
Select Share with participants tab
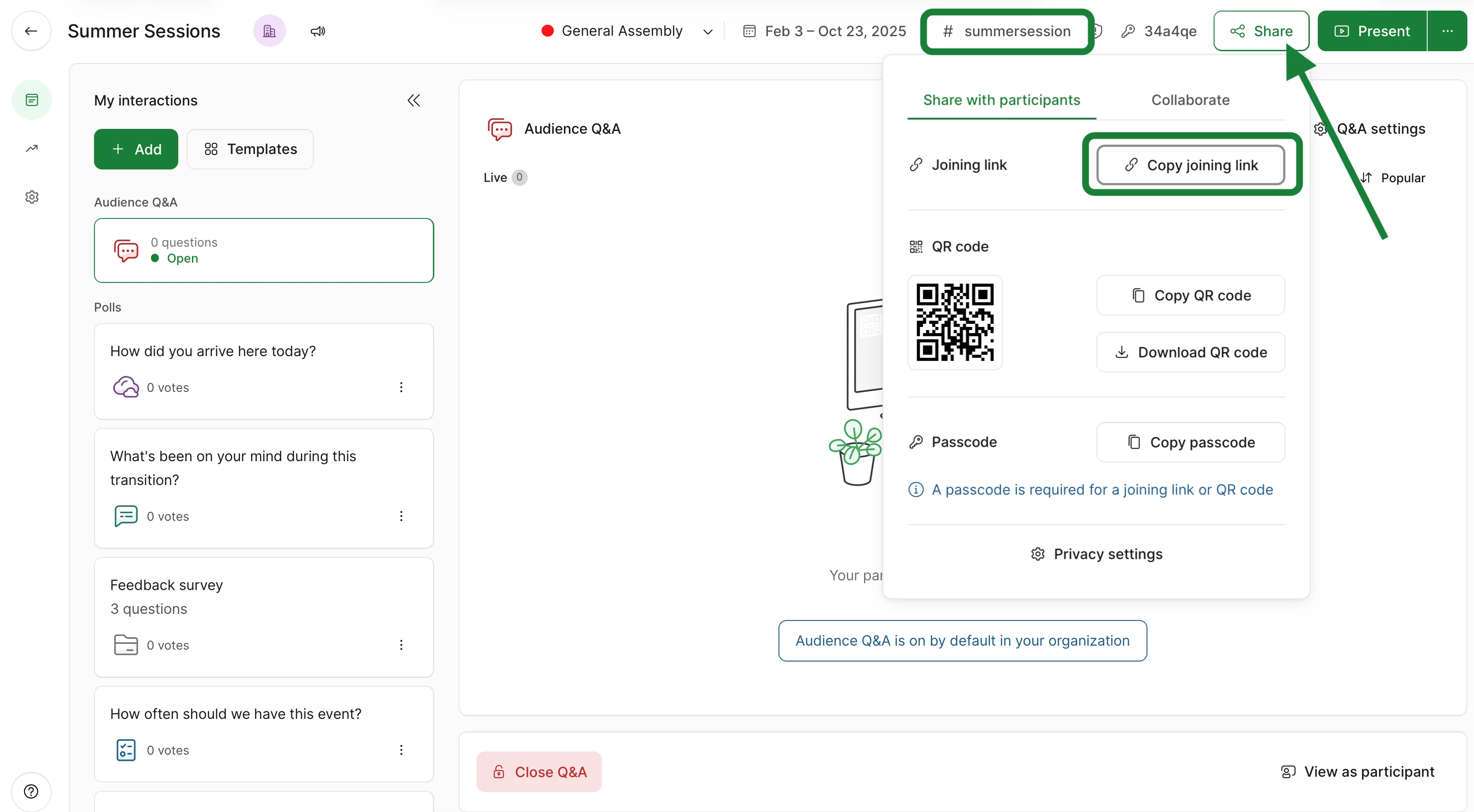[x=1001, y=100]
